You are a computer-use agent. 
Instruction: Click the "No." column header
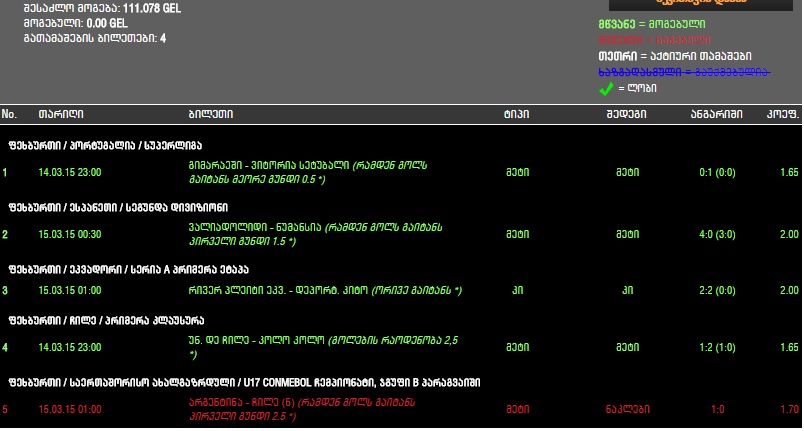point(9,114)
